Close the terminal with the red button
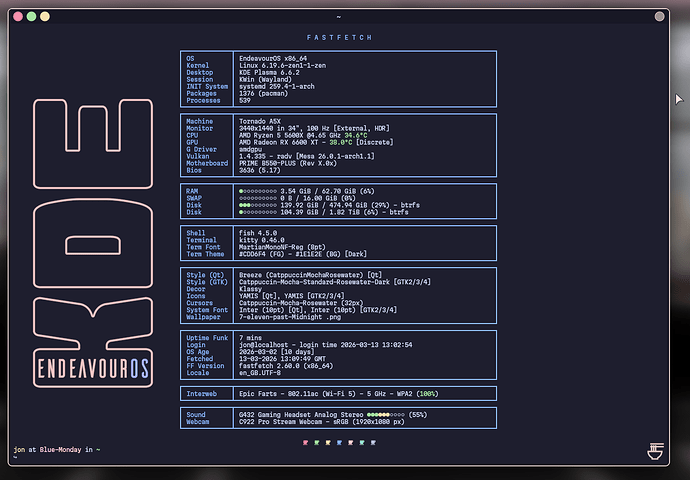 coord(18,16)
